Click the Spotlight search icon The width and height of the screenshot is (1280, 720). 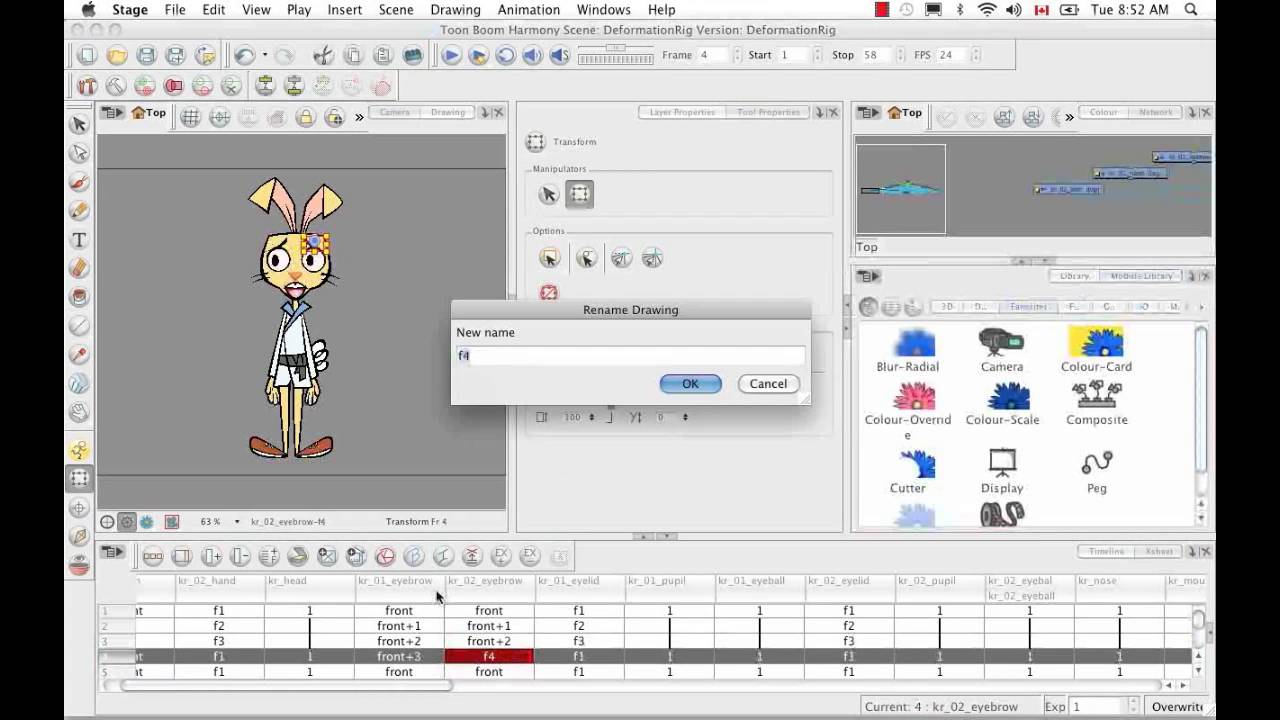point(1191,10)
